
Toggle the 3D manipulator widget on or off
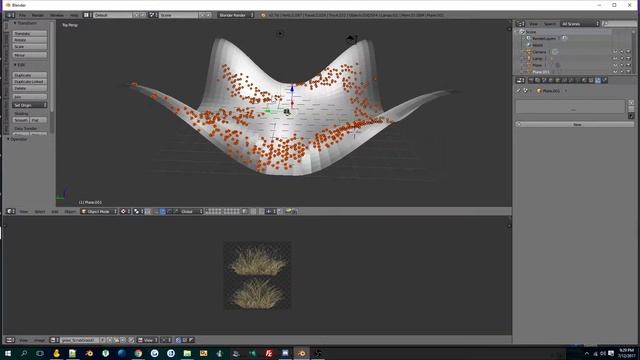pyautogui.click(x=156, y=211)
